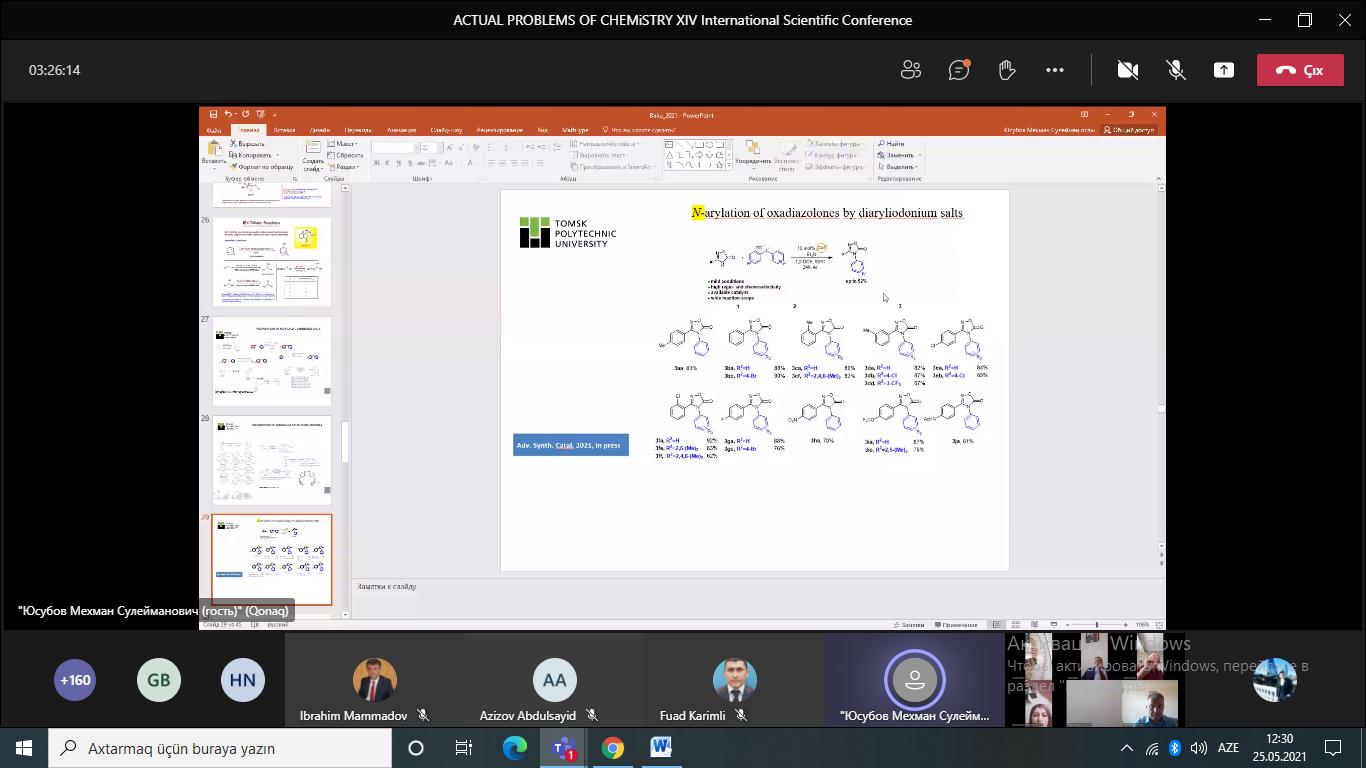
Task: Open Google Chrome from the taskbar
Action: (x=612, y=748)
